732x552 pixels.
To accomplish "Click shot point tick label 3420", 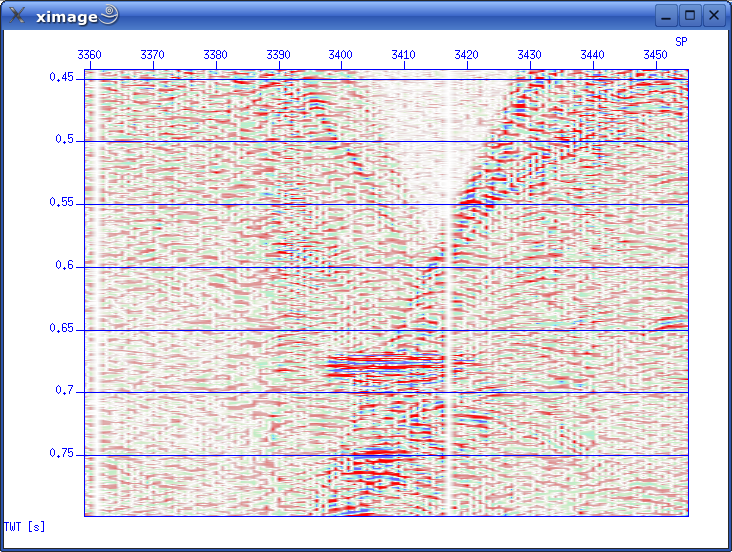I will point(466,54).
